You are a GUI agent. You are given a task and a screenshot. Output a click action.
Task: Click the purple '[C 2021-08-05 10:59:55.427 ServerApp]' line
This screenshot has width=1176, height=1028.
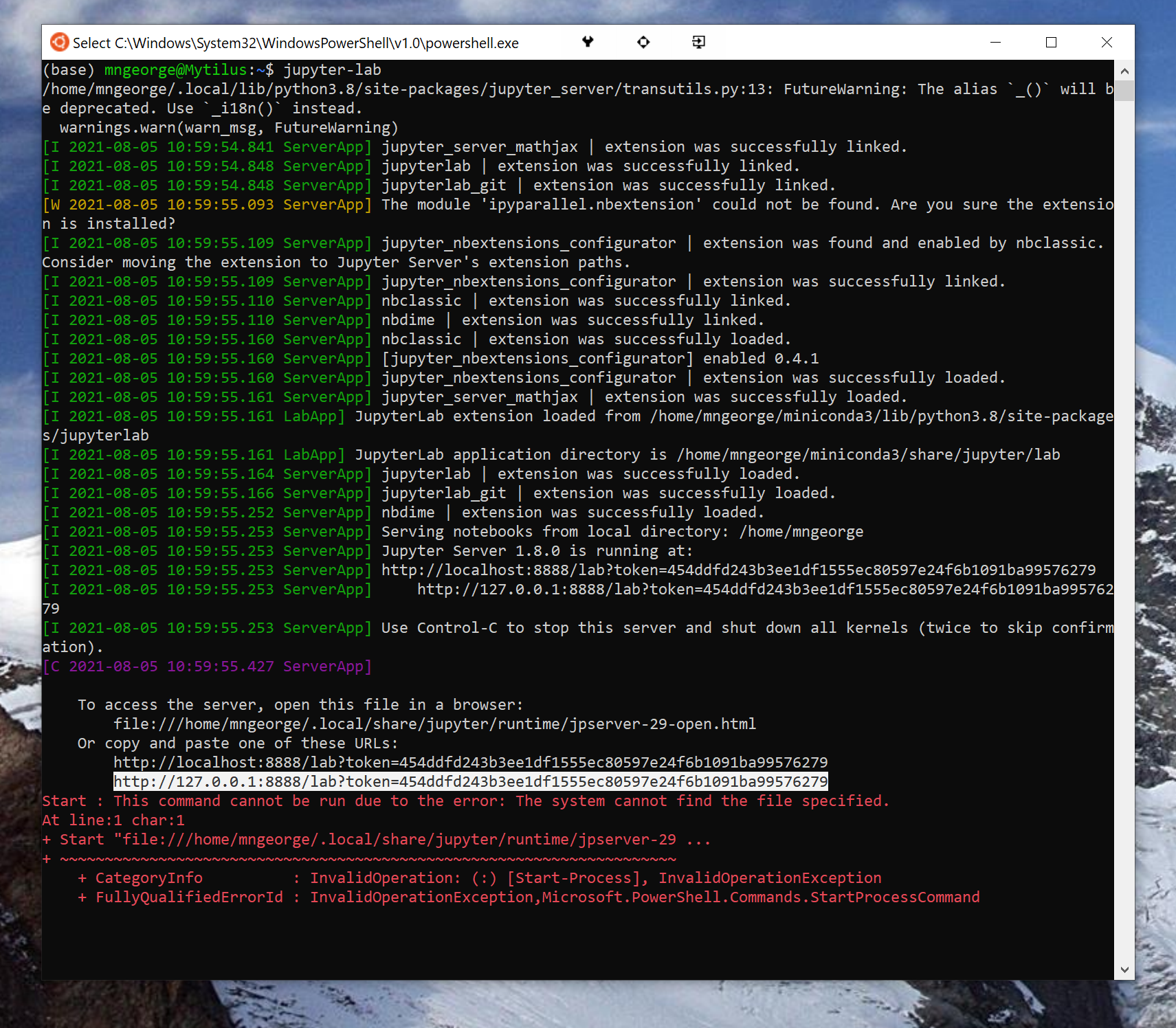[x=207, y=666]
